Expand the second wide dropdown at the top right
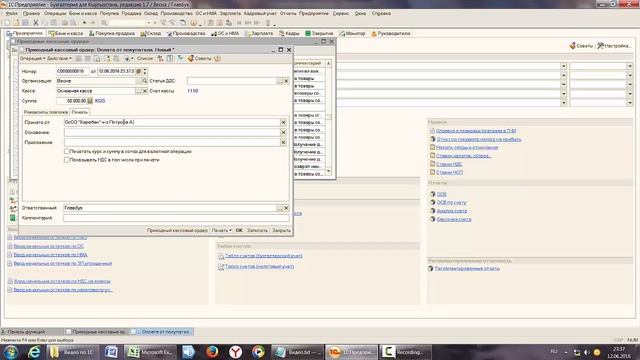640x360 pixels. point(564,75)
